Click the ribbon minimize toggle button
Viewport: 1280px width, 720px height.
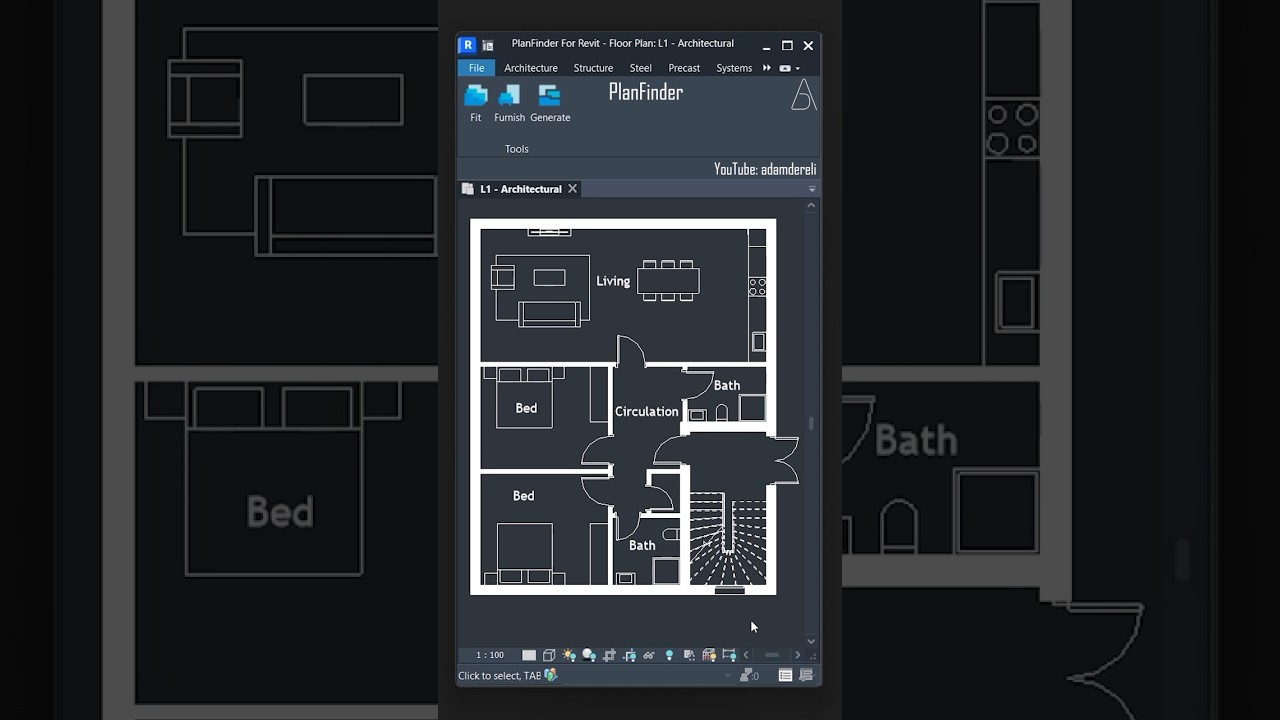click(x=785, y=68)
